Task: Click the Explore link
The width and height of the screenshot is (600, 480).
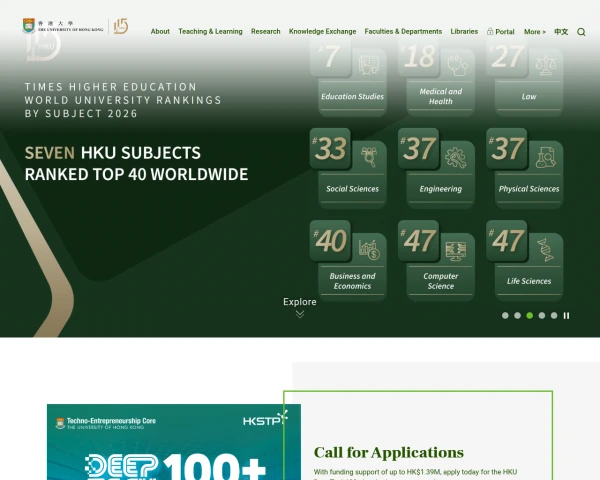Action: [x=300, y=302]
